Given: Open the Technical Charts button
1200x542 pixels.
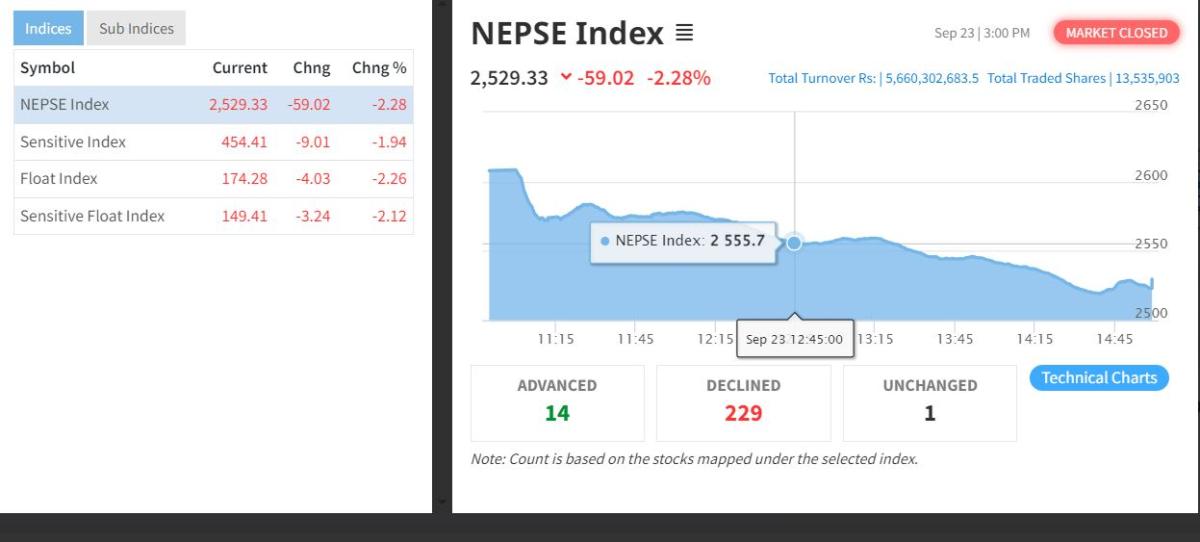Looking at the screenshot, I should click(x=1098, y=378).
